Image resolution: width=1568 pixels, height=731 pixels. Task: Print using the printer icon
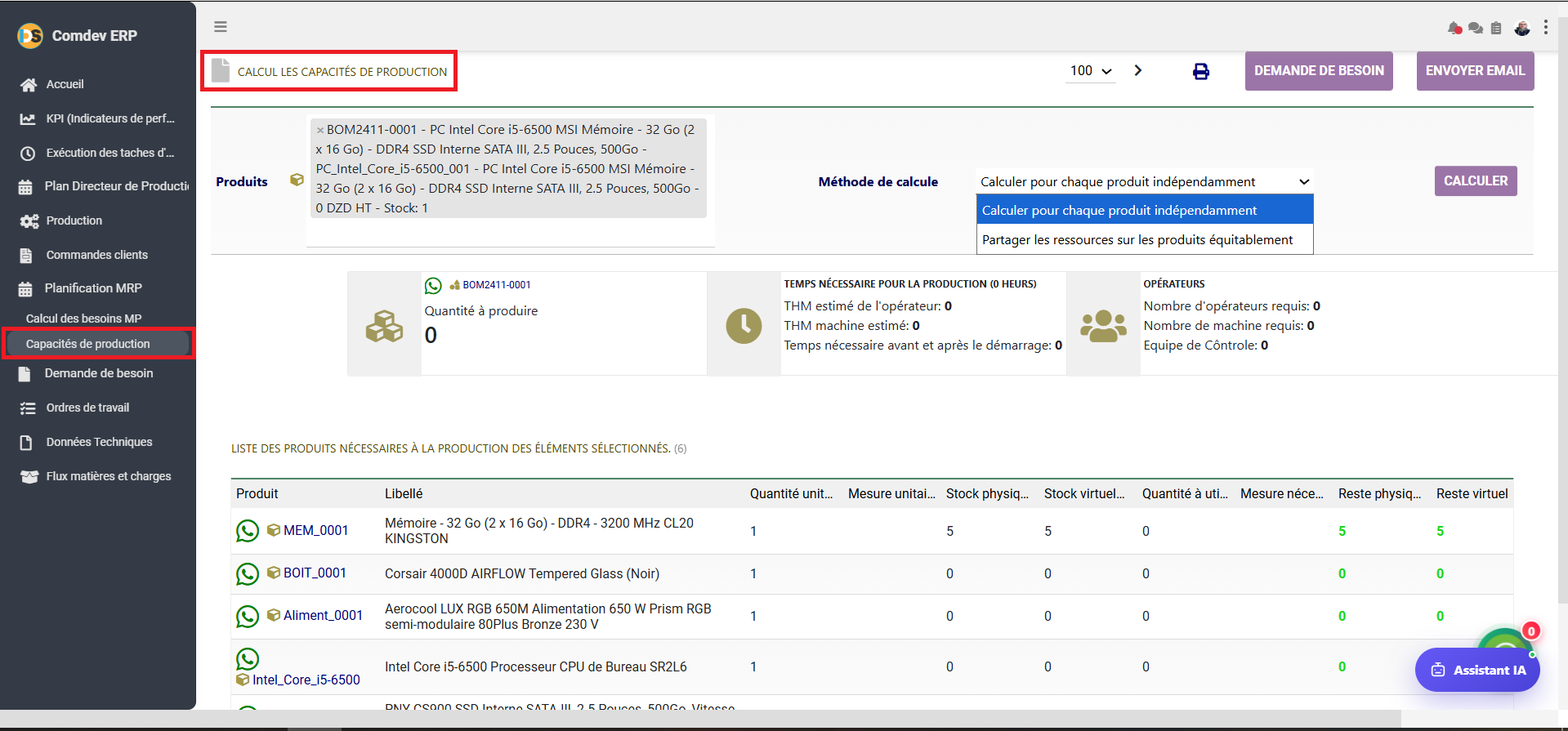point(1201,71)
